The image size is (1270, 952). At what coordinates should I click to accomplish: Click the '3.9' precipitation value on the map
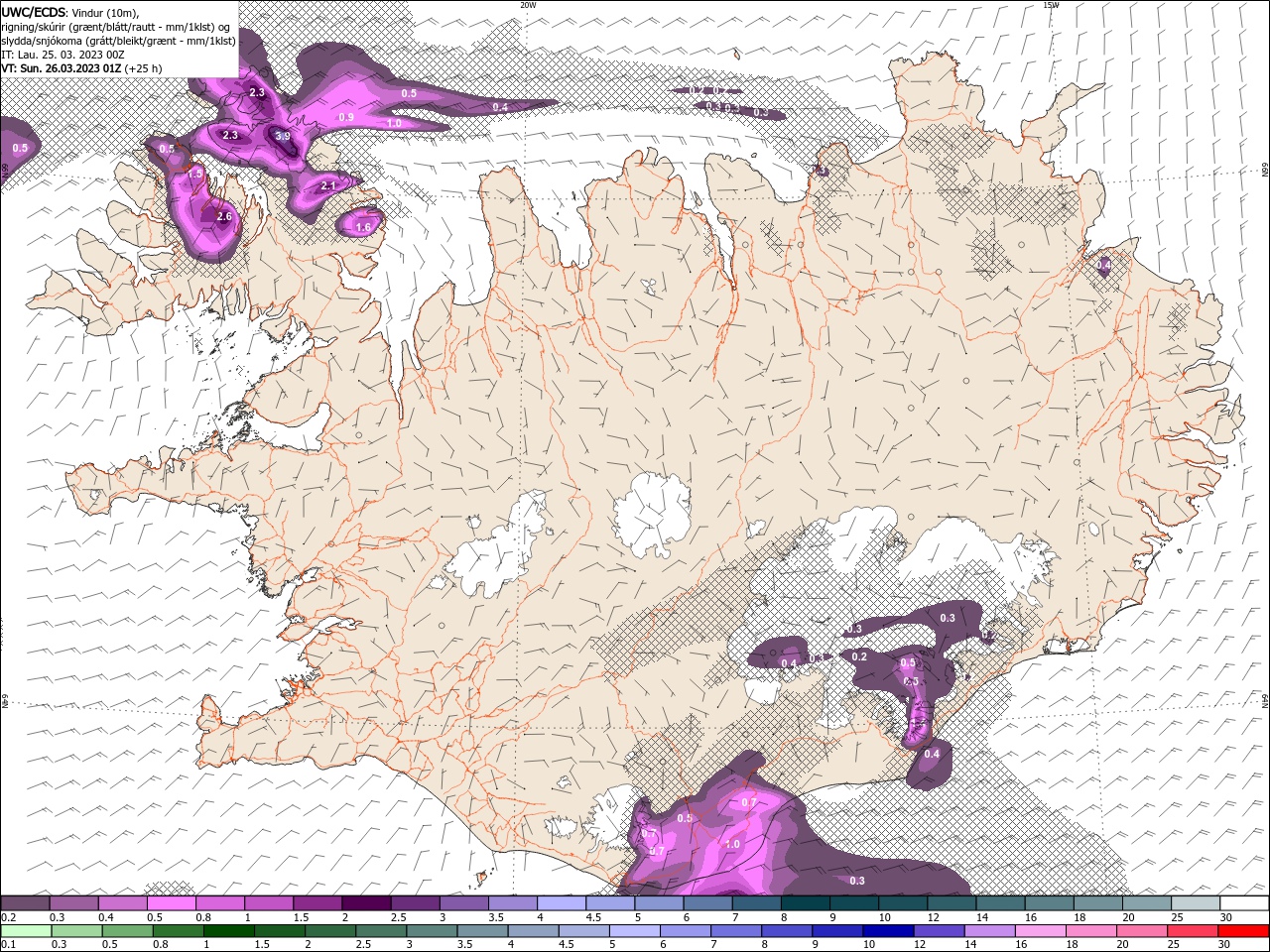click(283, 137)
